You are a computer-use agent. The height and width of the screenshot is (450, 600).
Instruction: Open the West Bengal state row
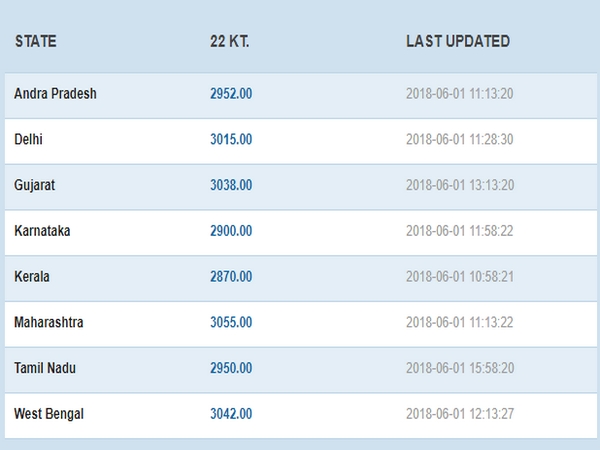point(49,414)
